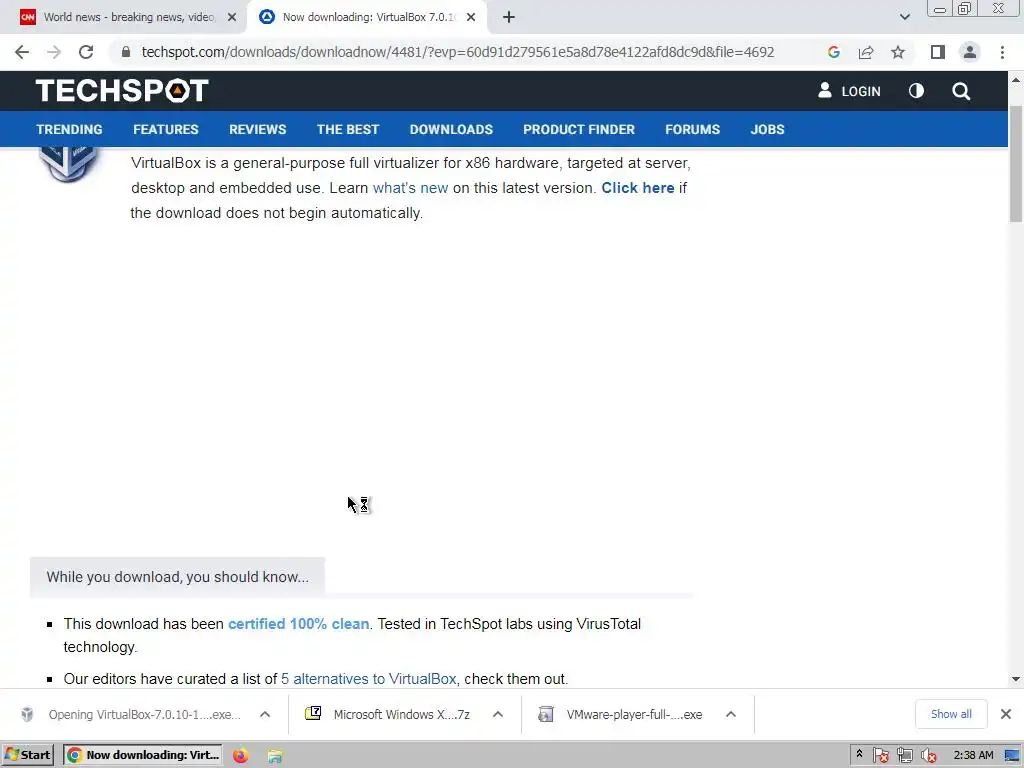This screenshot has width=1024, height=768.
Task: Expand options for VMware download chevron
Action: tap(731, 714)
